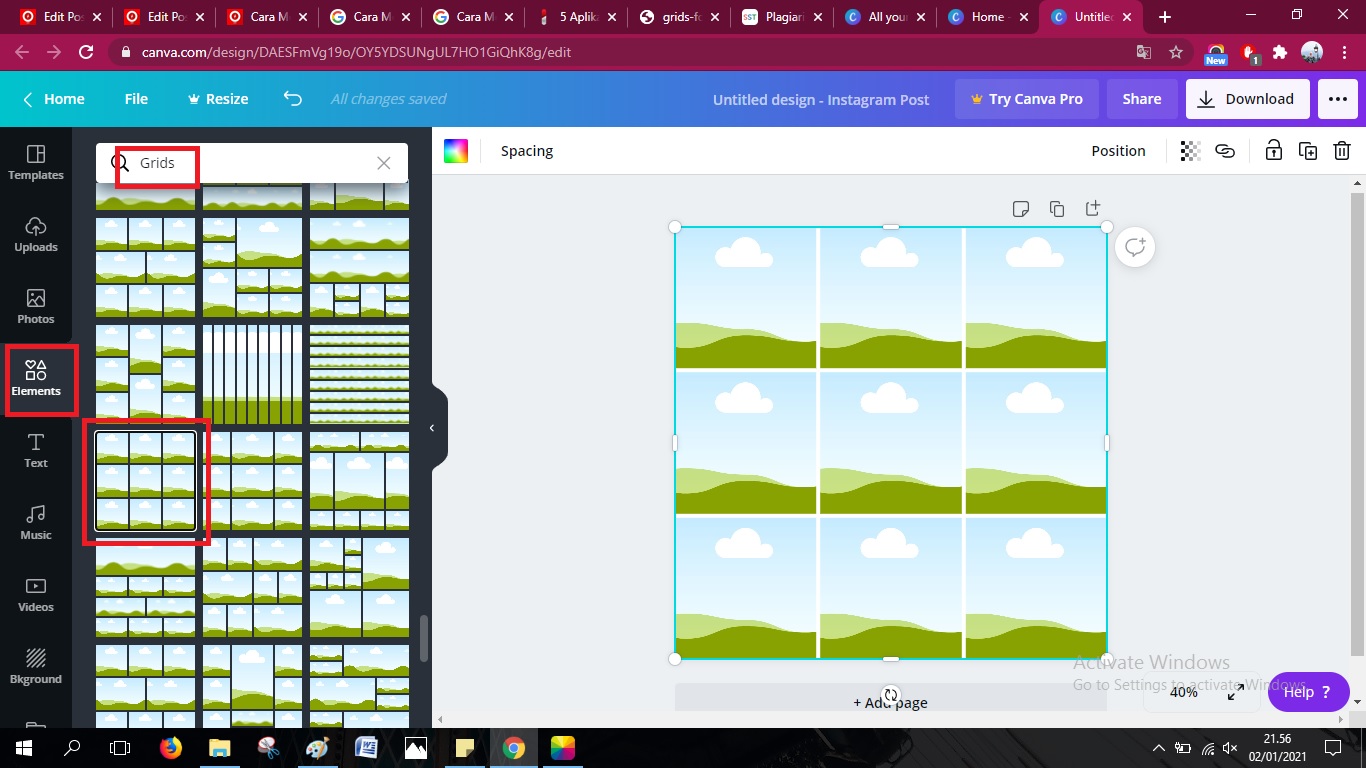Click the canvas rotate handle below grid
Image resolution: width=1366 pixels, height=768 pixels.
pos(891,695)
